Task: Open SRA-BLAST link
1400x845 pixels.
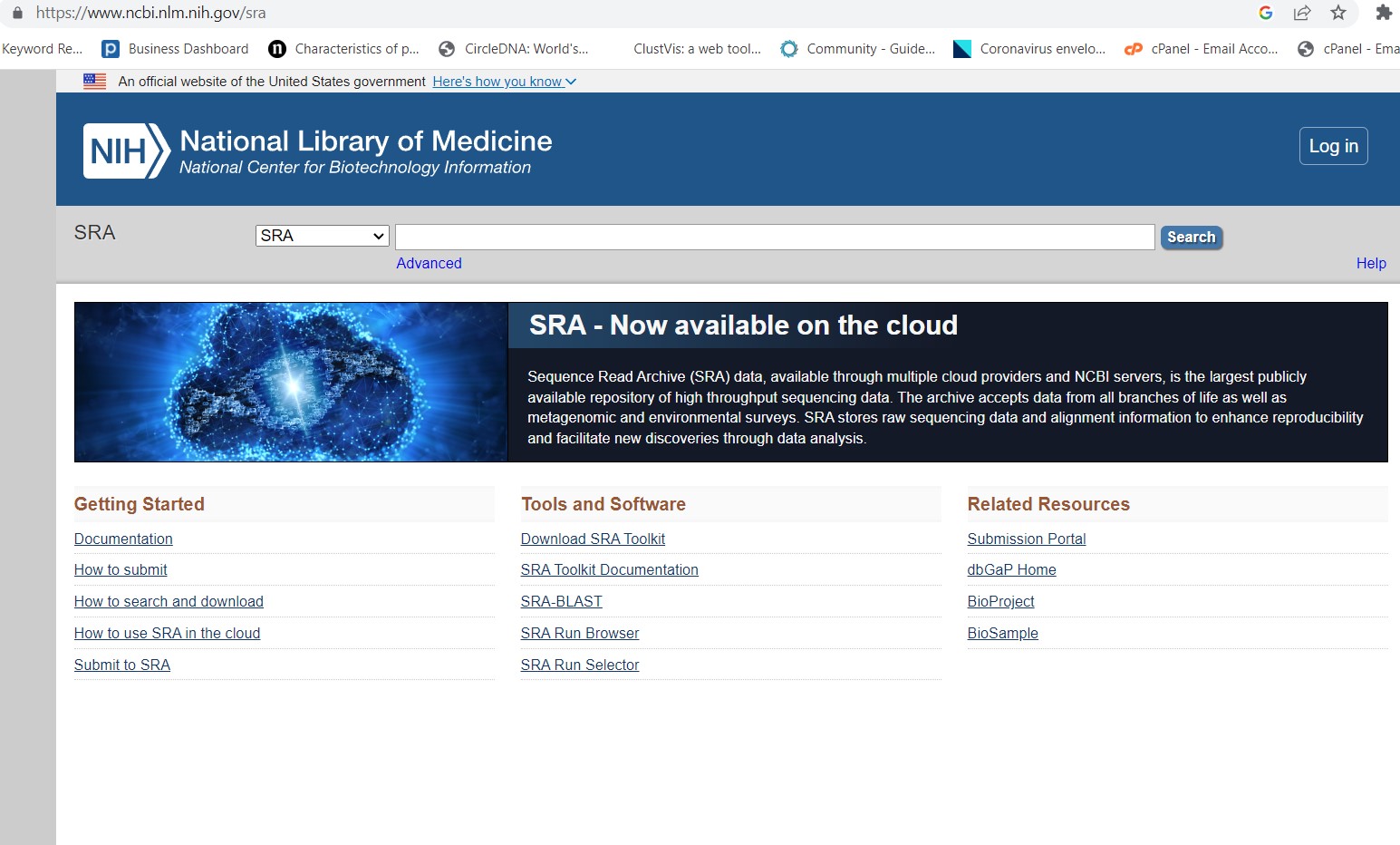Action: 562,601
